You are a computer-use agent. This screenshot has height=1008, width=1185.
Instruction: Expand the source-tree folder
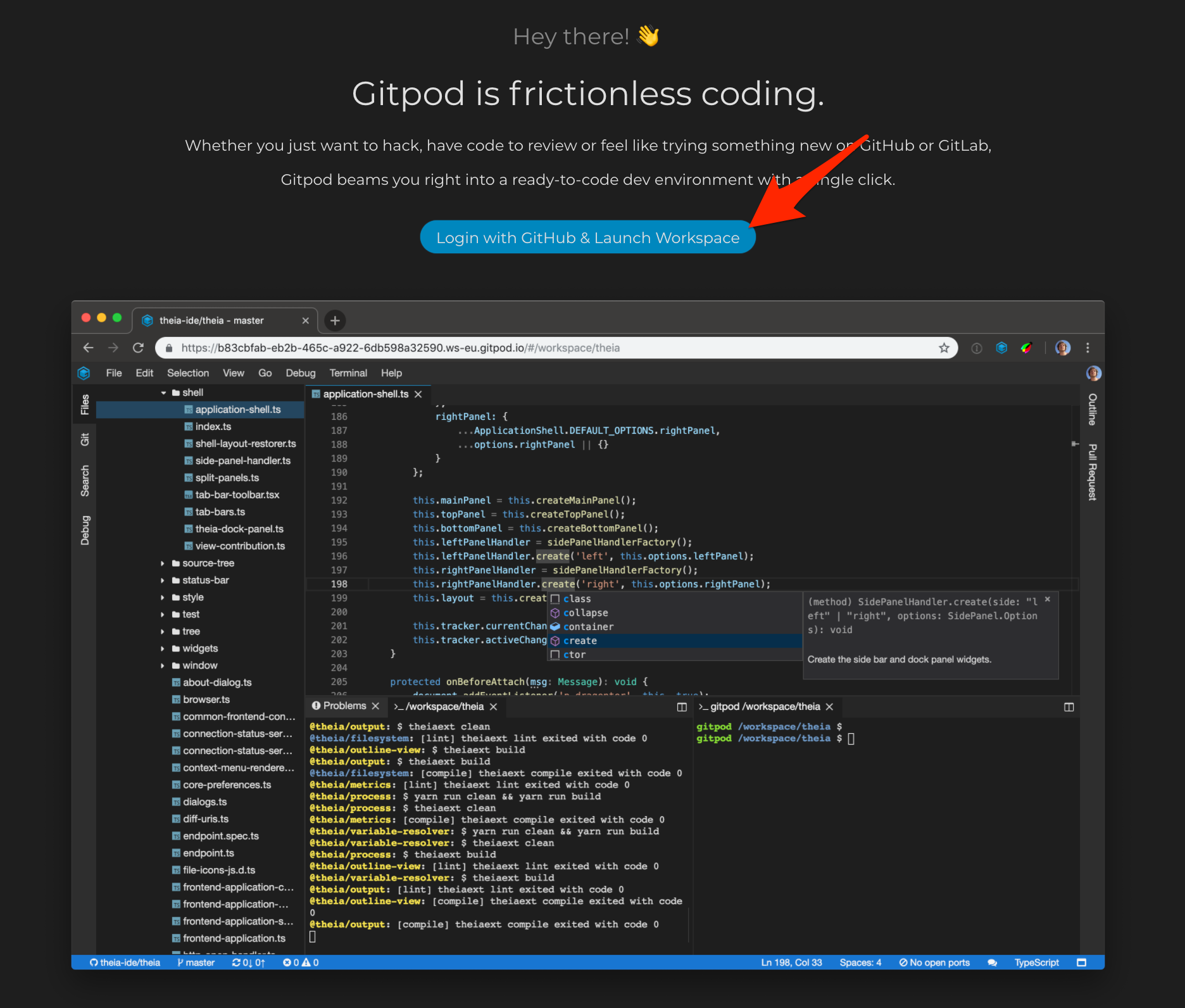tap(163, 563)
